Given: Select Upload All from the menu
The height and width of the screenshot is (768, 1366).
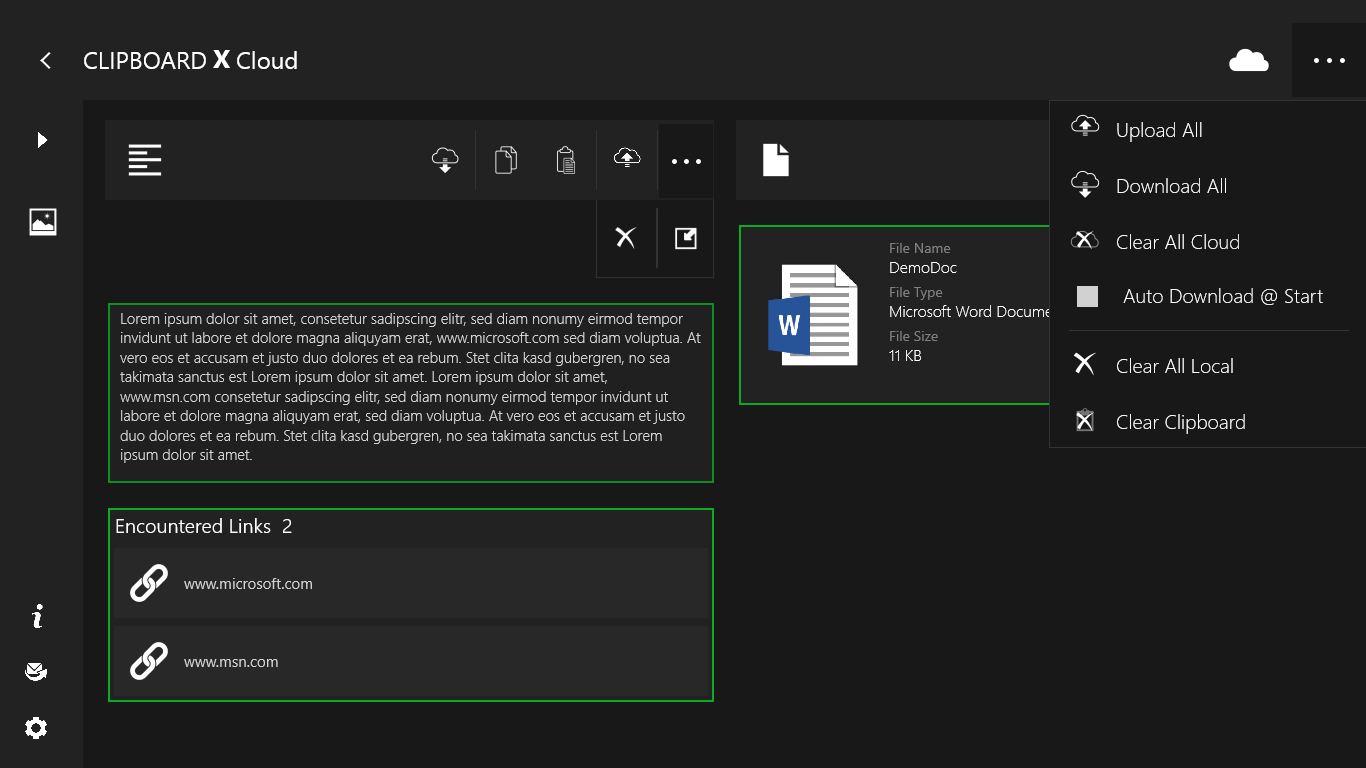Looking at the screenshot, I should 1159,130.
